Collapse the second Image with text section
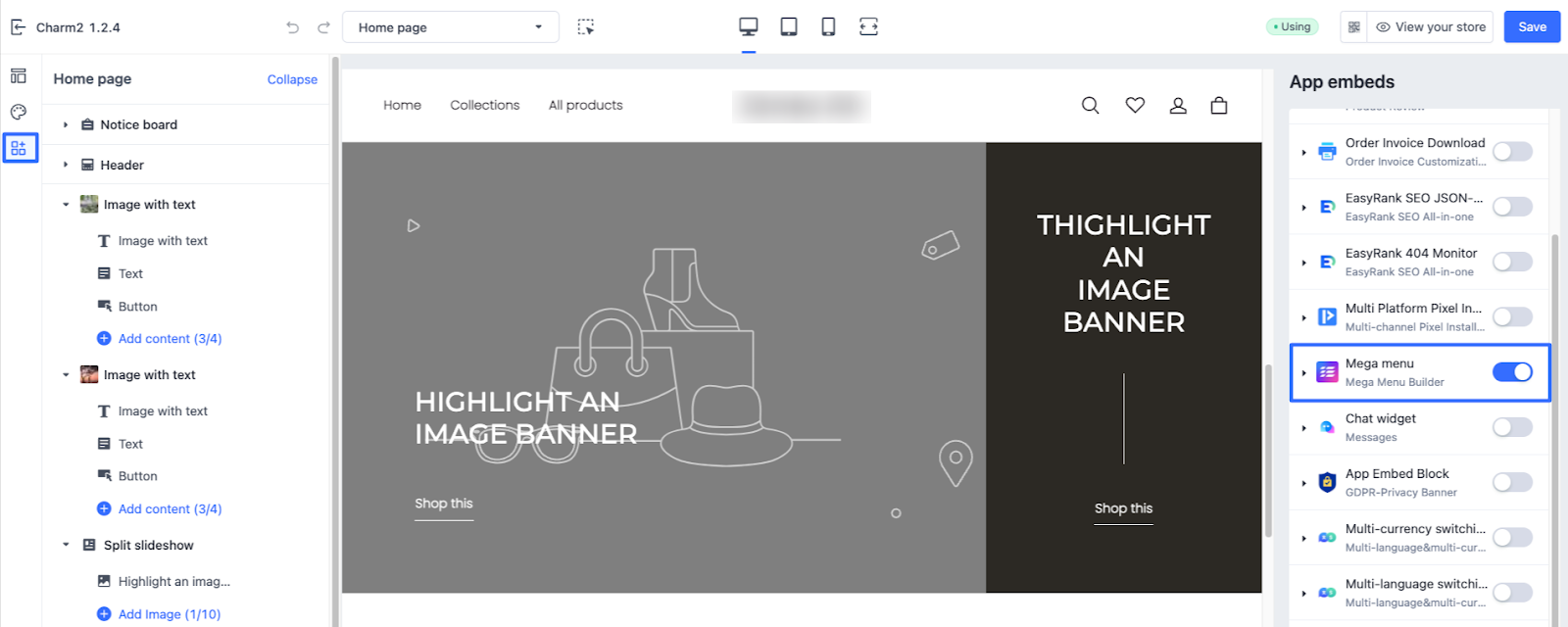 [x=66, y=375]
